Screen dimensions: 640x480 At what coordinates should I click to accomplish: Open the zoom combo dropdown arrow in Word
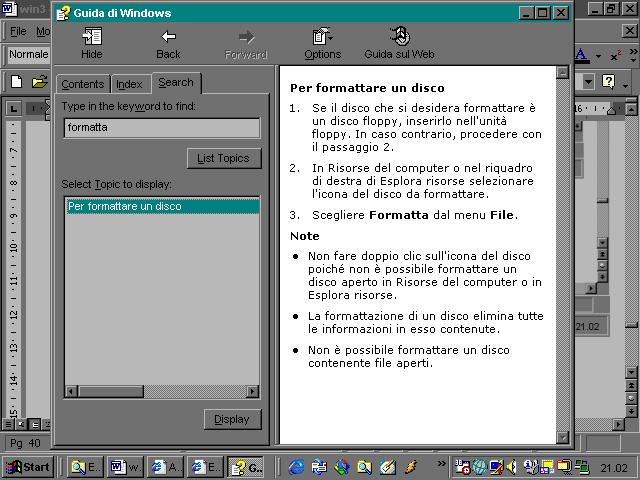pos(588,82)
